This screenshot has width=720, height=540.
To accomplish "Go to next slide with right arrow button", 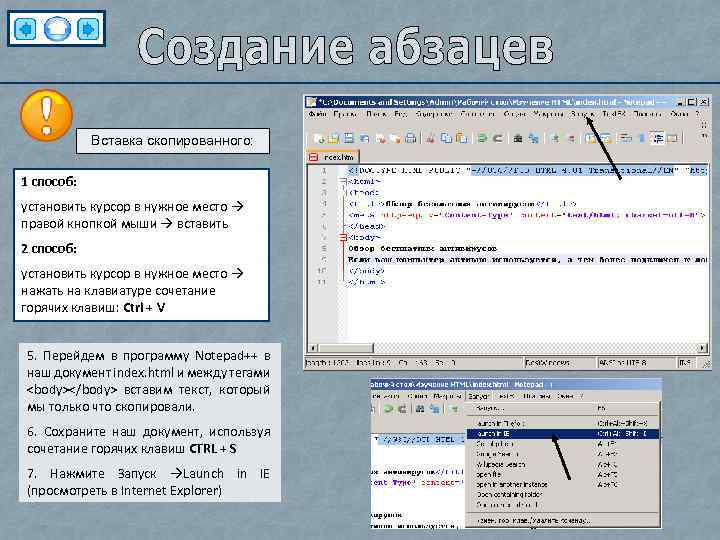I will pyautogui.click(x=88, y=29).
